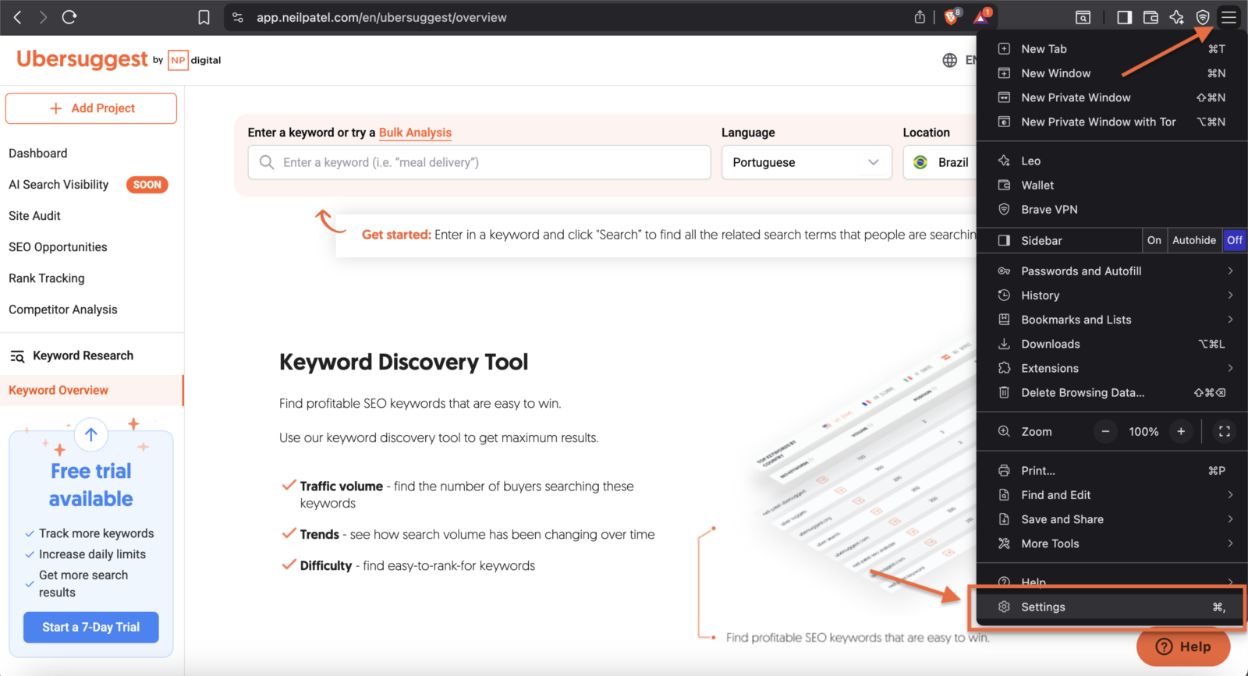Open Downloads from the menu

pyautogui.click(x=1112, y=344)
